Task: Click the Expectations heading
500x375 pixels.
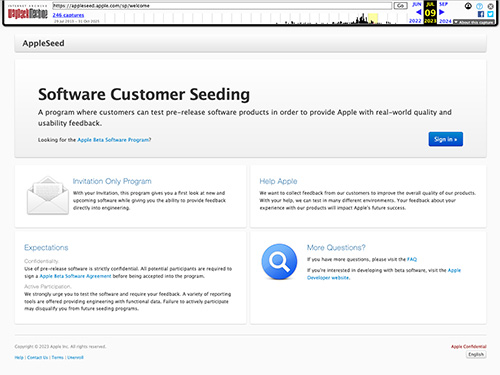Action: [x=46, y=247]
